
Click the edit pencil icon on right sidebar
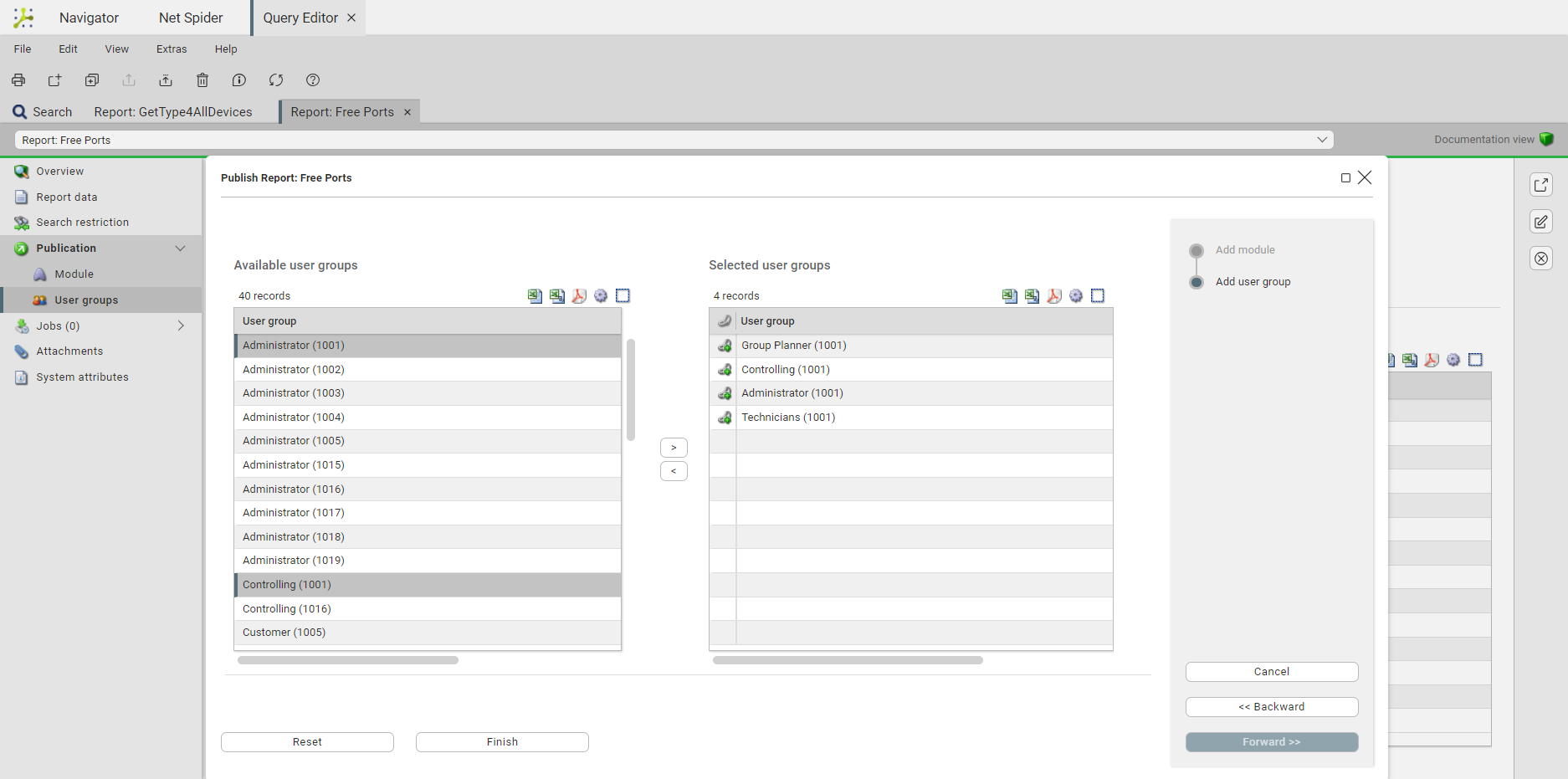1540,222
